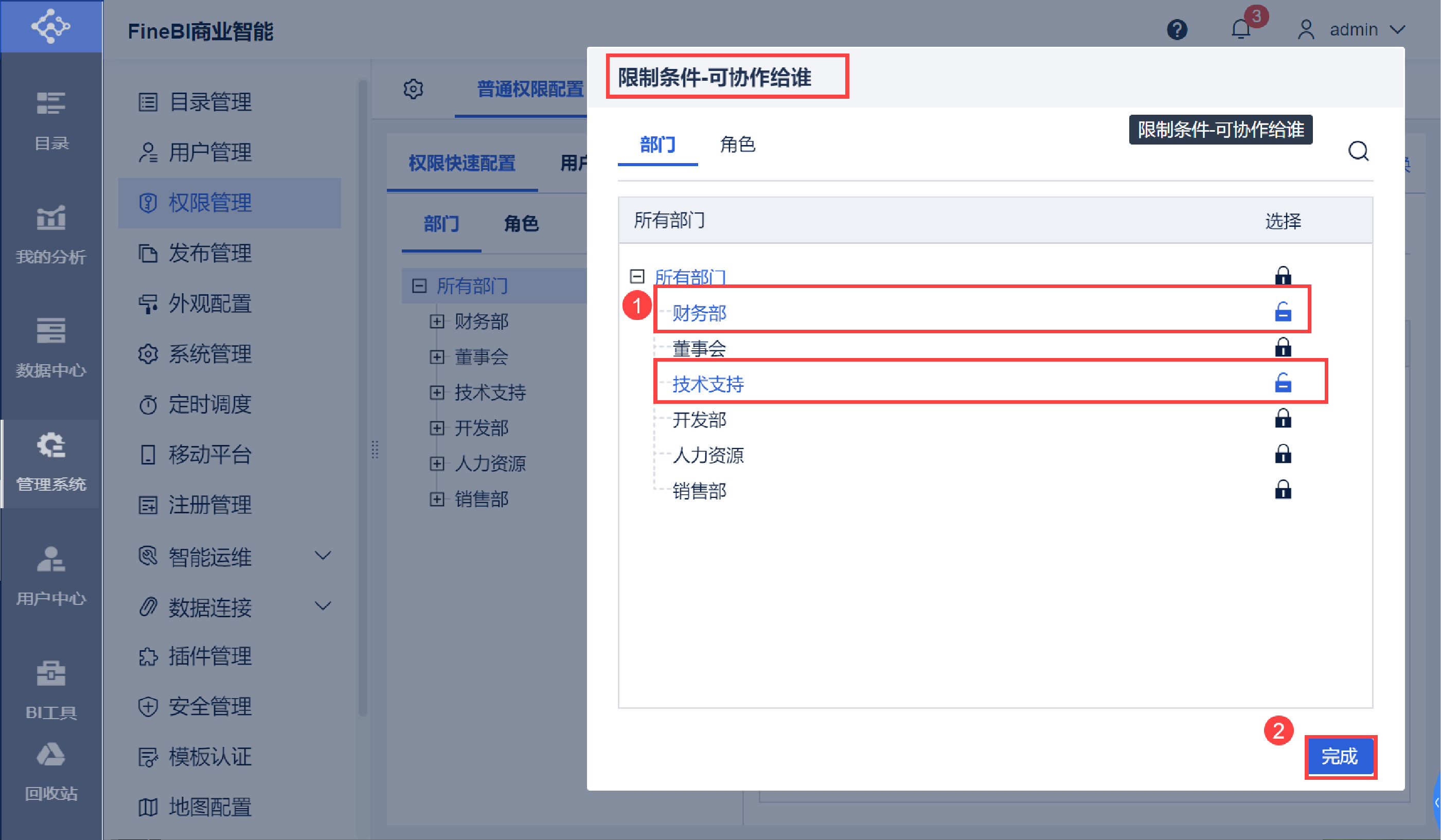Select 用户管理 menu item
1441x840 pixels.
coord(210,153)
